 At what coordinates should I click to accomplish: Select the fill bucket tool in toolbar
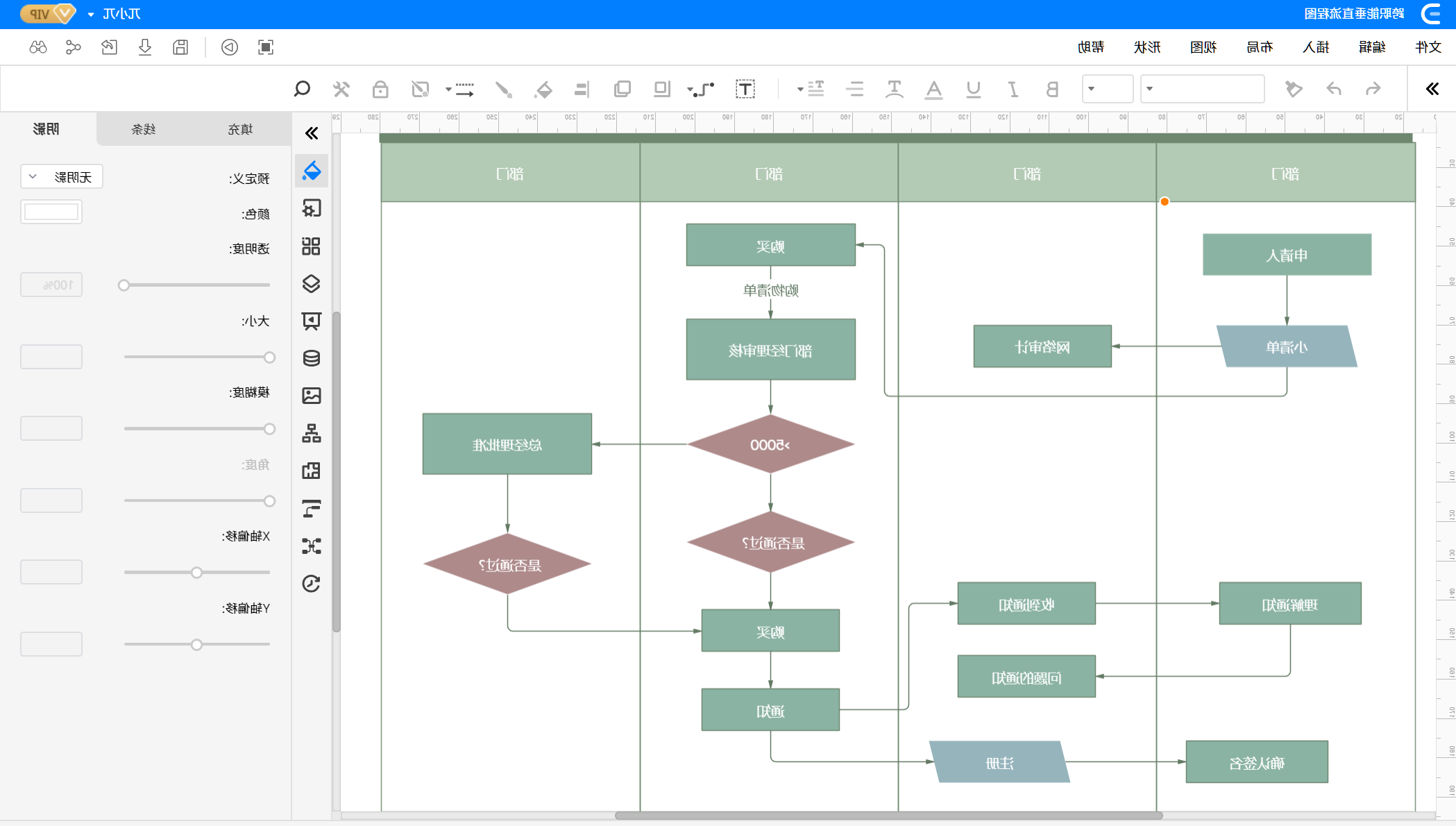point(543,89)
